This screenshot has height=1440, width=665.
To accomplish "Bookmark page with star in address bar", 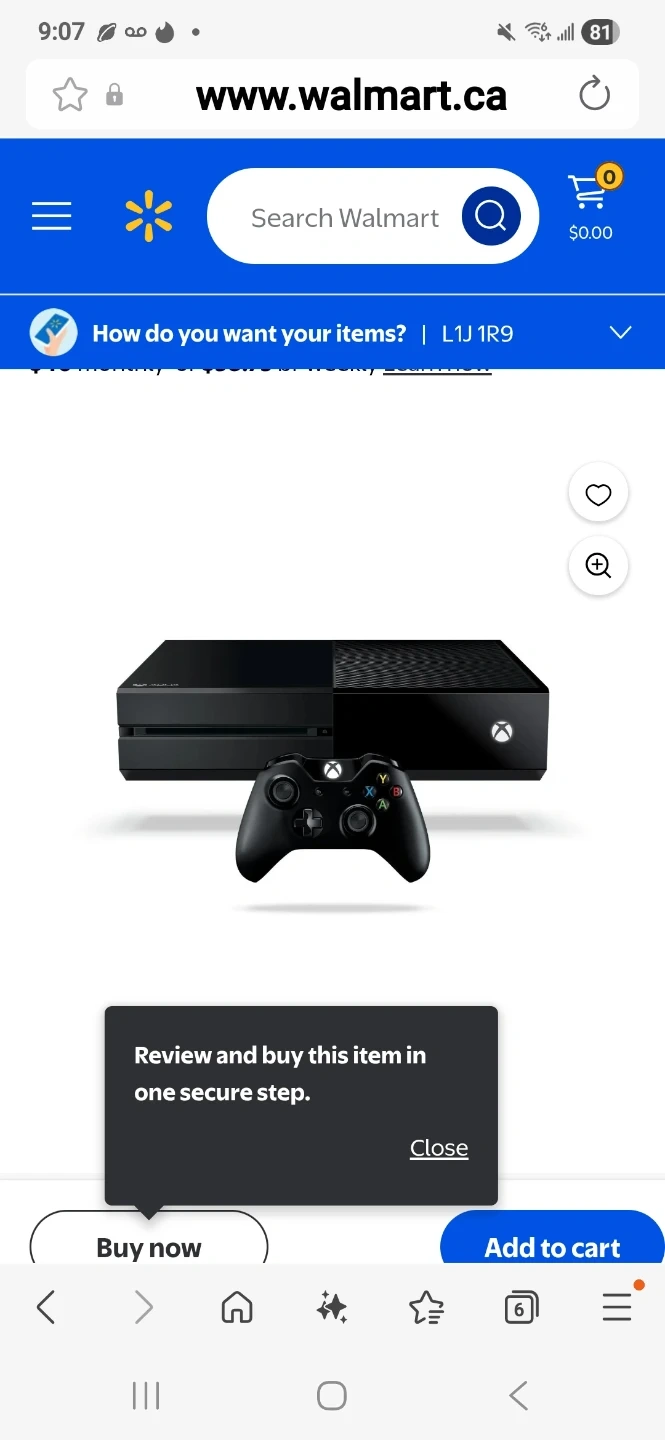I will tap(70, 95).
